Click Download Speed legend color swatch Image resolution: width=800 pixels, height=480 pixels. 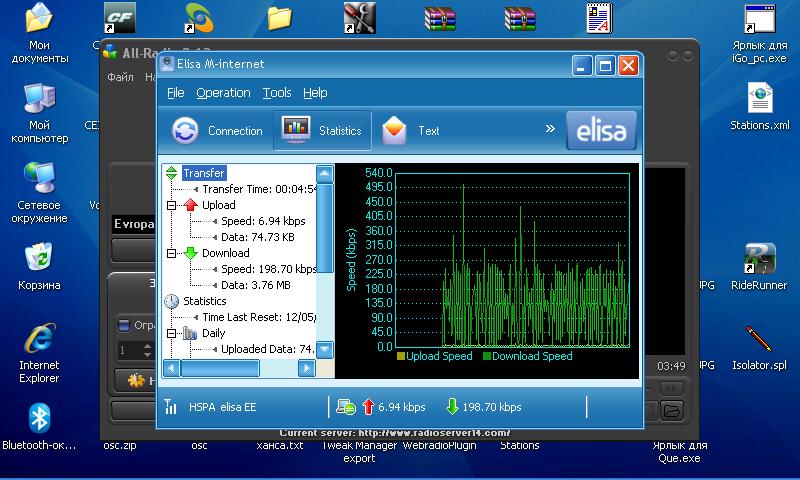click(x=488, y=356)
